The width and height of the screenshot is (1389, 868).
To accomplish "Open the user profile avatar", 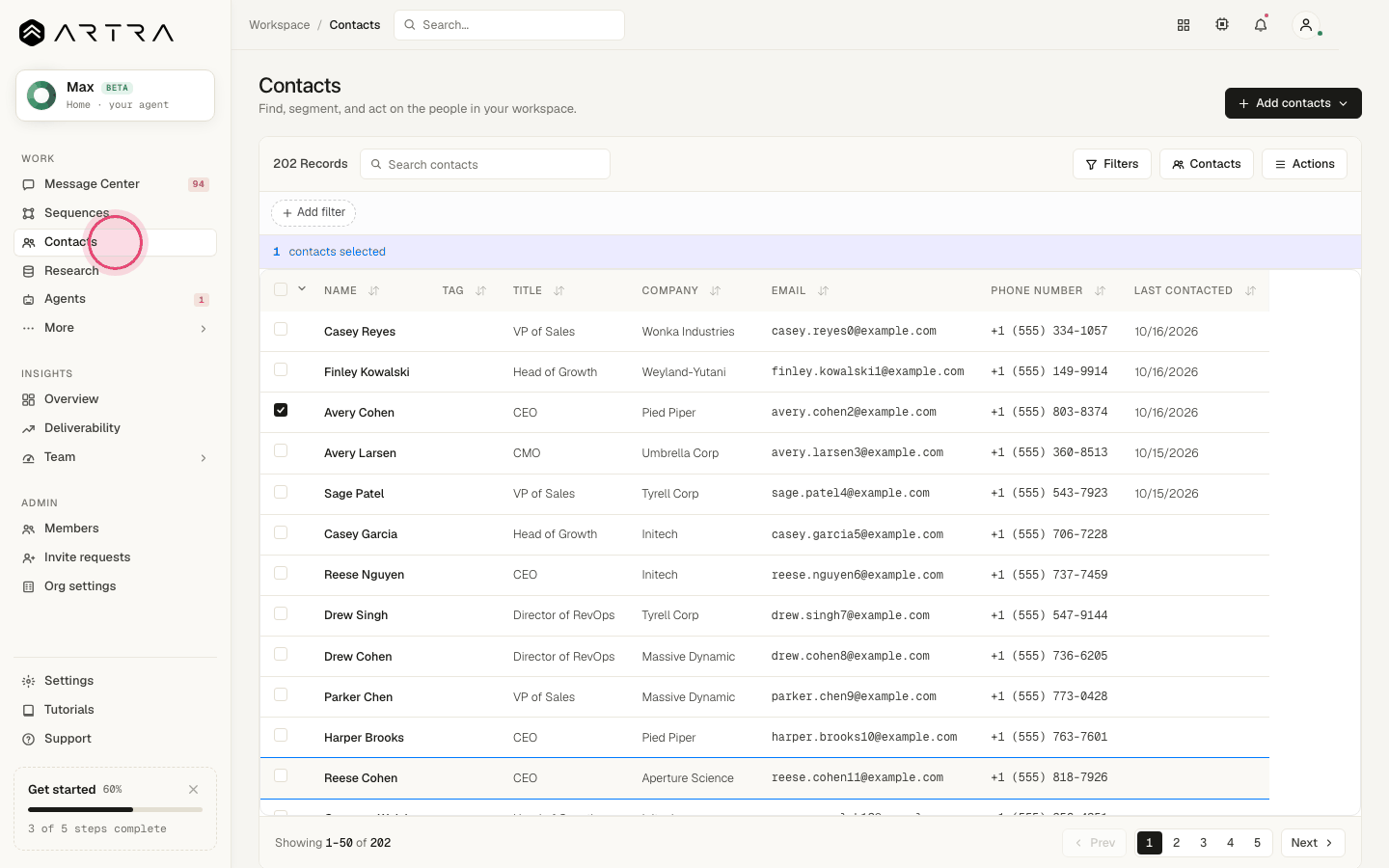I will pos(1306,25).
